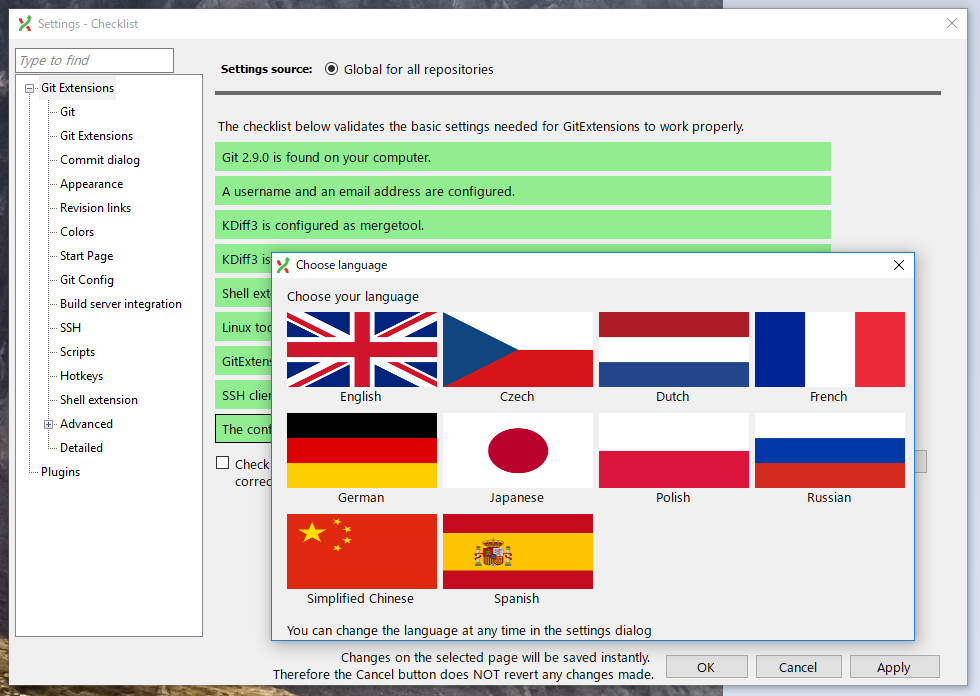980x696 pixels.
Task: Open Revision links settings
Action: (x=96, y=207)
